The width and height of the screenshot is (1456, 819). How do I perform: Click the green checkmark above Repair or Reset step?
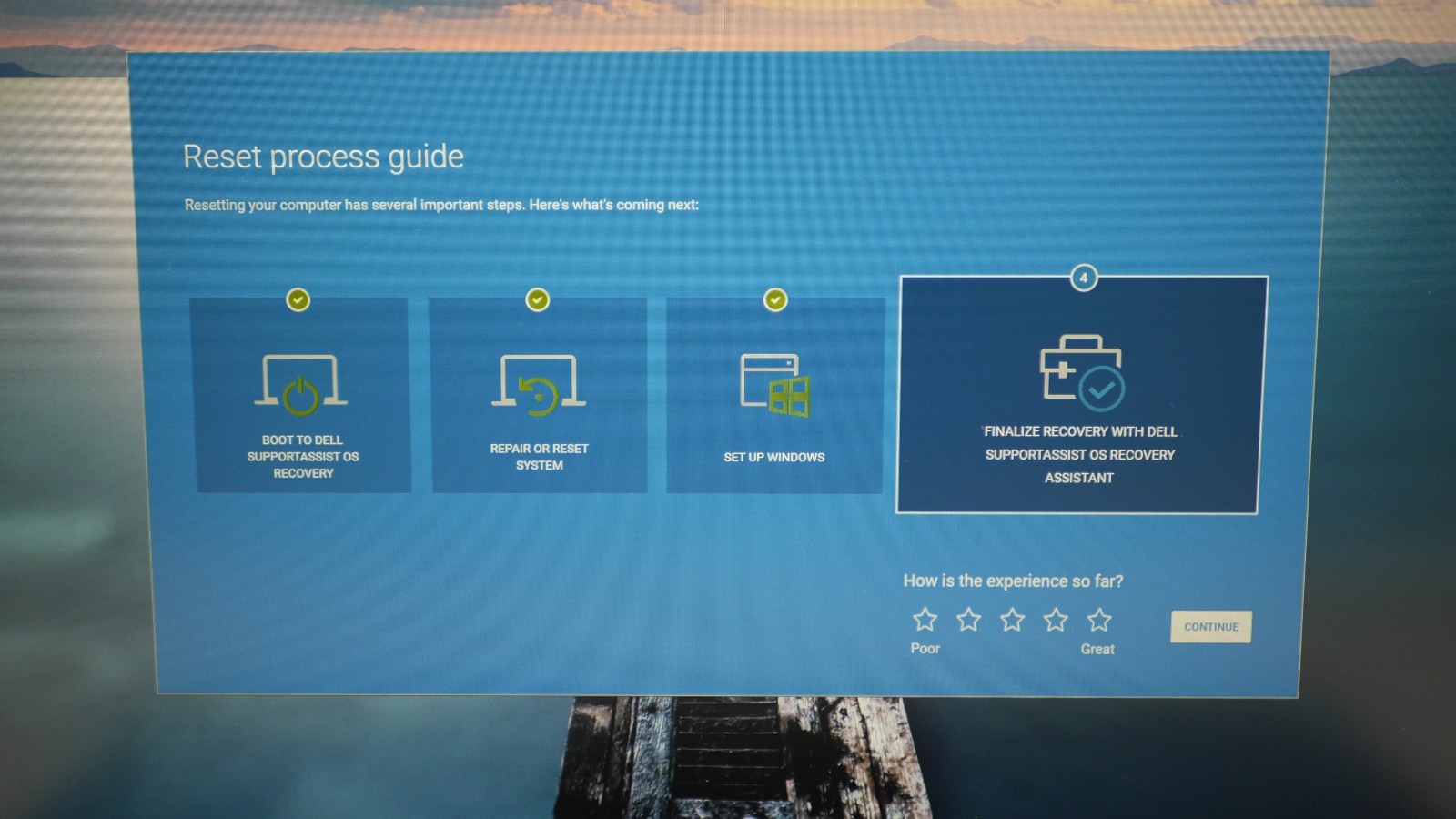click(x=538, y=299)
